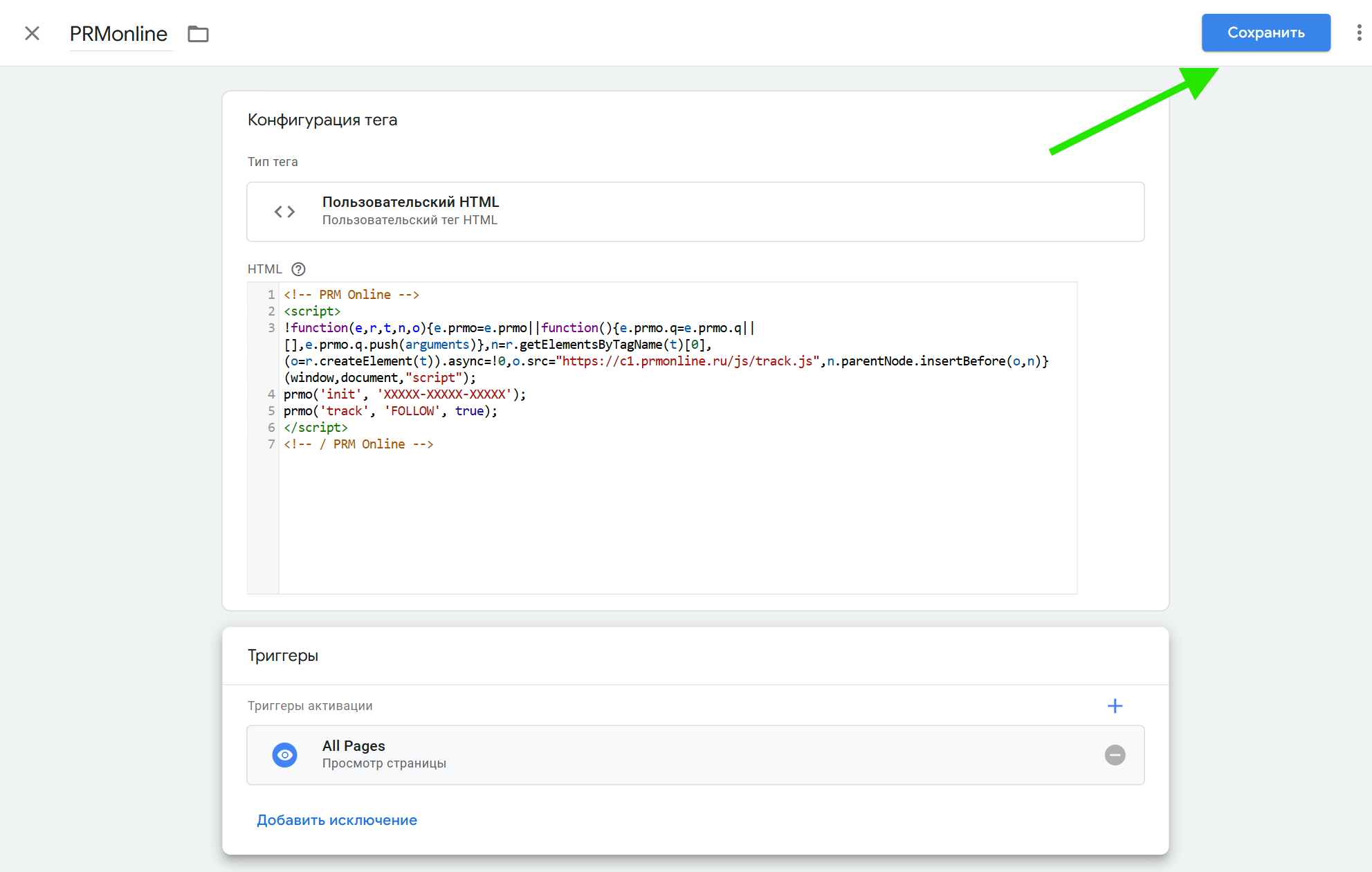Click empty area of HTML code editor
Viewport: 1372px width, 872px height.
click(677, 526)
